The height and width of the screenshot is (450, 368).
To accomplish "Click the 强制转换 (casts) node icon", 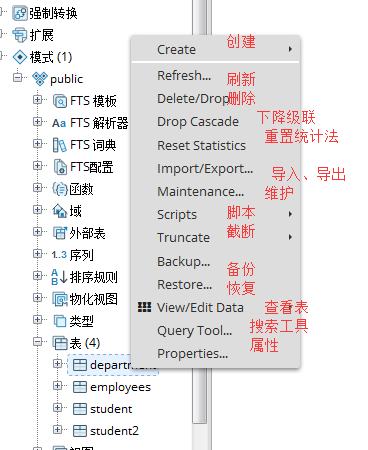I will (20, 13).
